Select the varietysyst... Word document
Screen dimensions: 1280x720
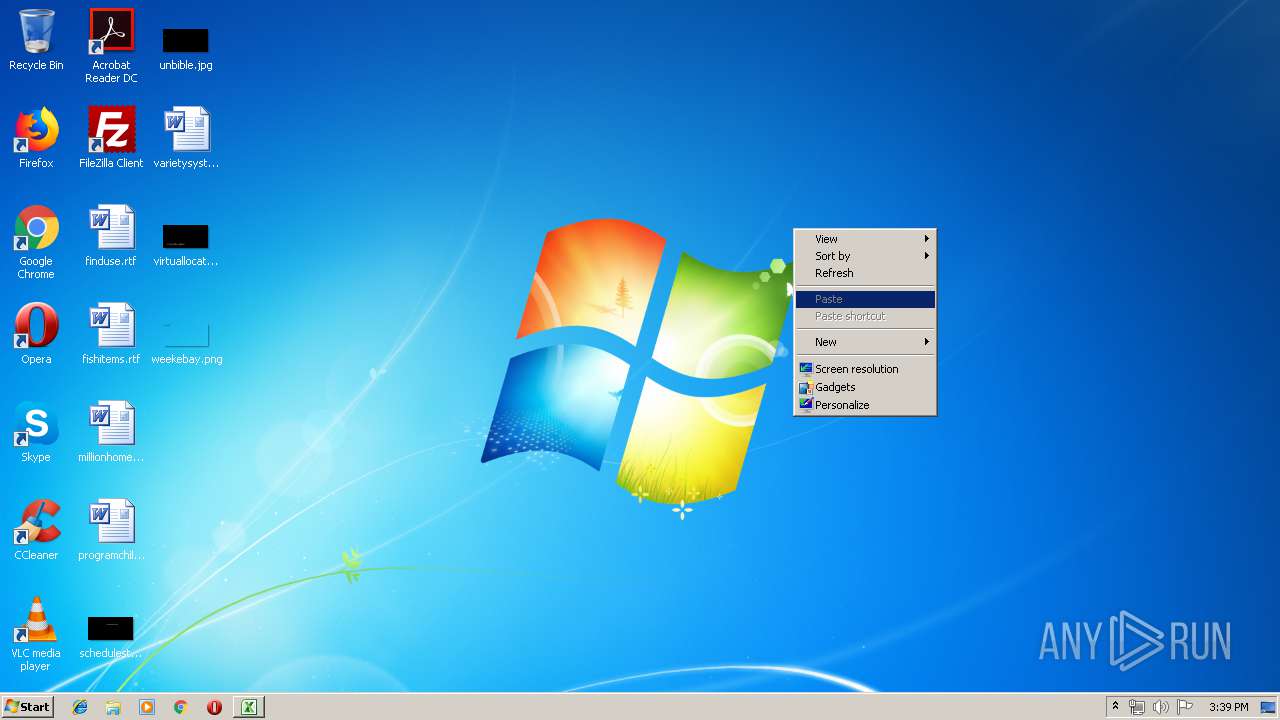tap(186, 138)
